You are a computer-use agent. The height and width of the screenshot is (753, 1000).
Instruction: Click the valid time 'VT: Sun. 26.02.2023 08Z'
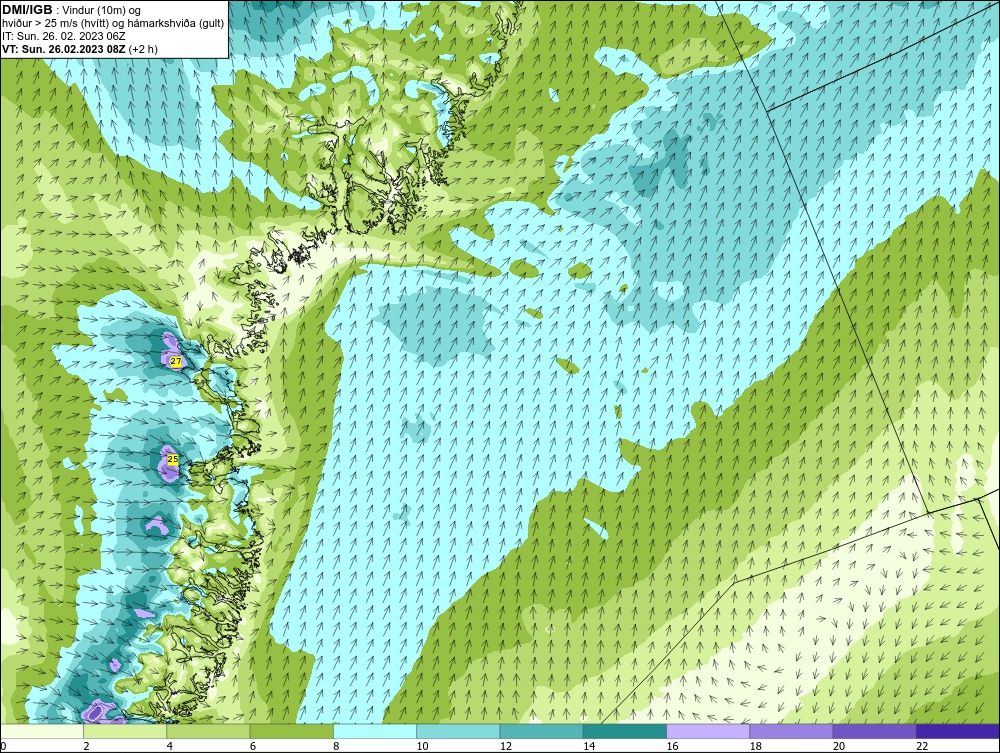(x=64, y=49)
